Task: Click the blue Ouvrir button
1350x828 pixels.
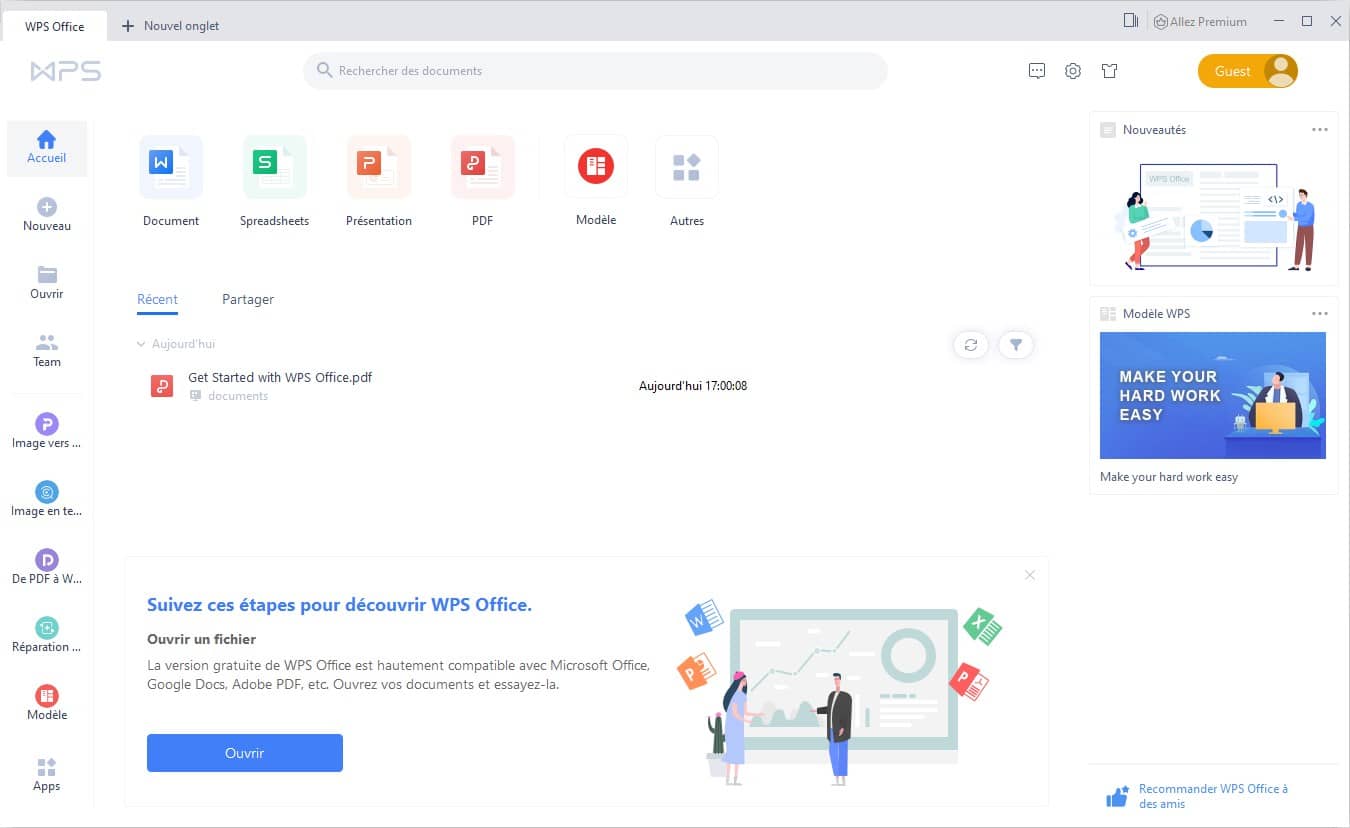Action: coord(245,753)
